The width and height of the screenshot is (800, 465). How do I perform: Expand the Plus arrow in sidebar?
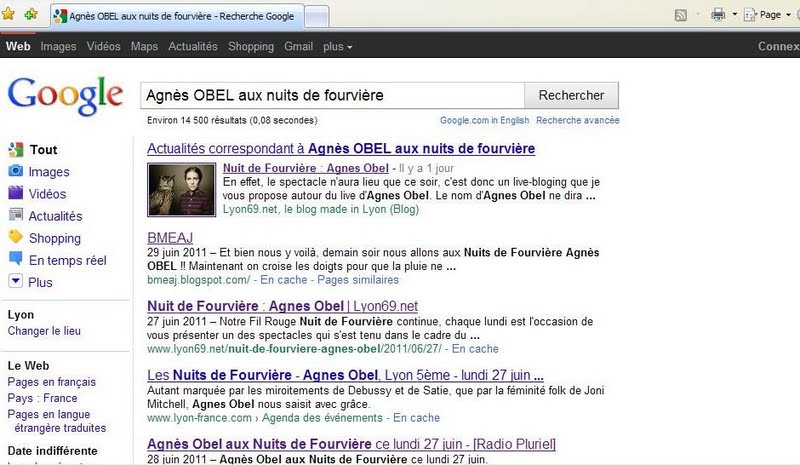16,281
